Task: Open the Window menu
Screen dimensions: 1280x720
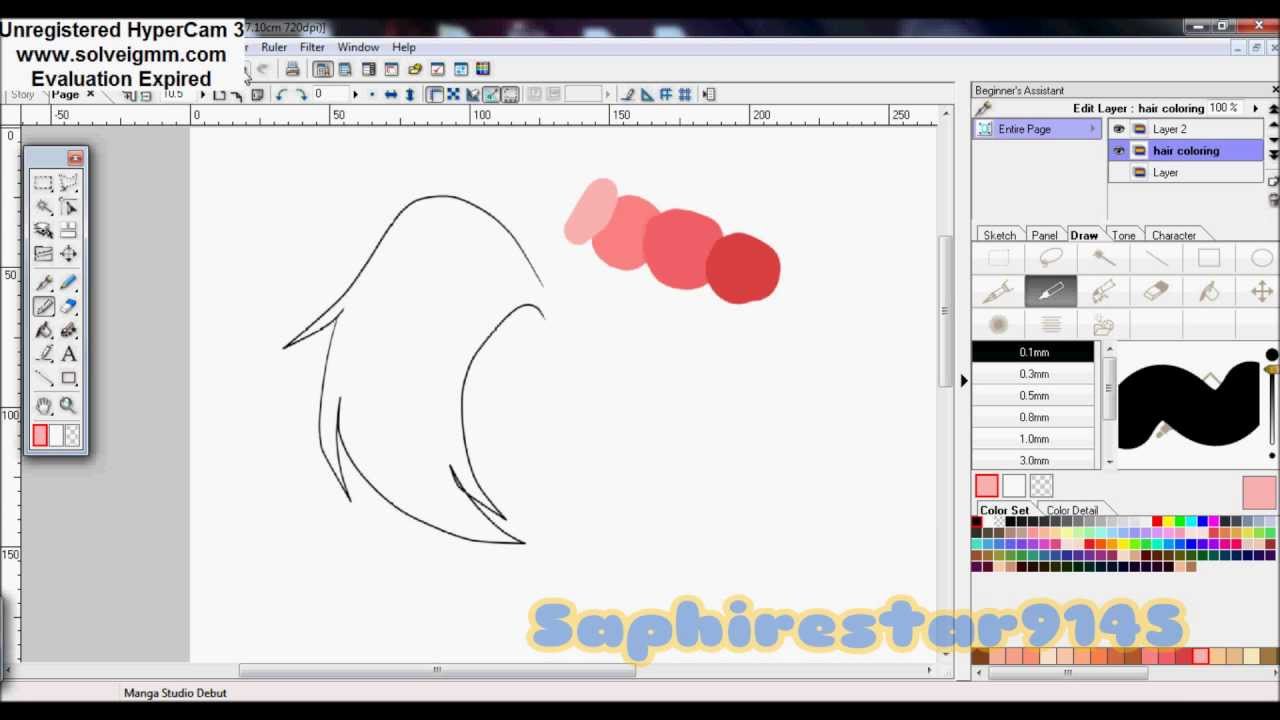Action: (x=358, y=47)
